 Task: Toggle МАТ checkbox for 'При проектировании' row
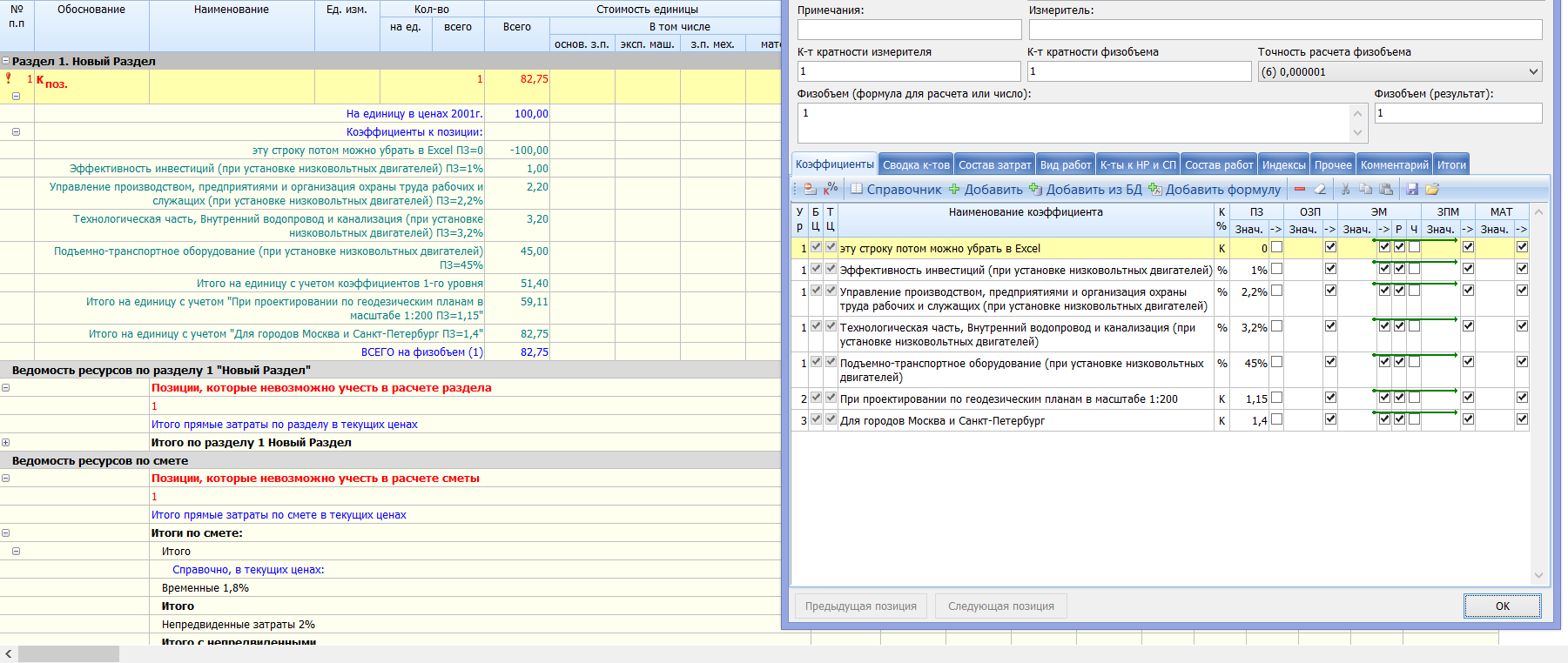(x=1522, y=398)
